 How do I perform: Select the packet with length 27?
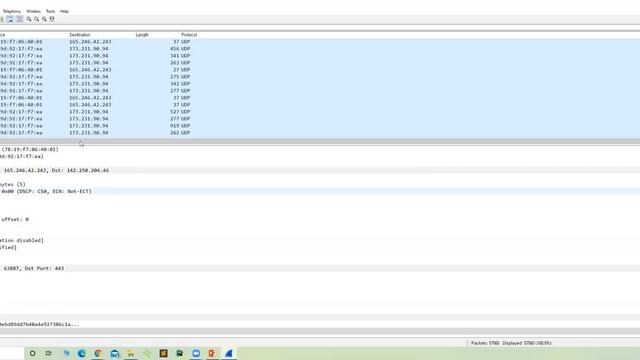[x=320, y=70]
